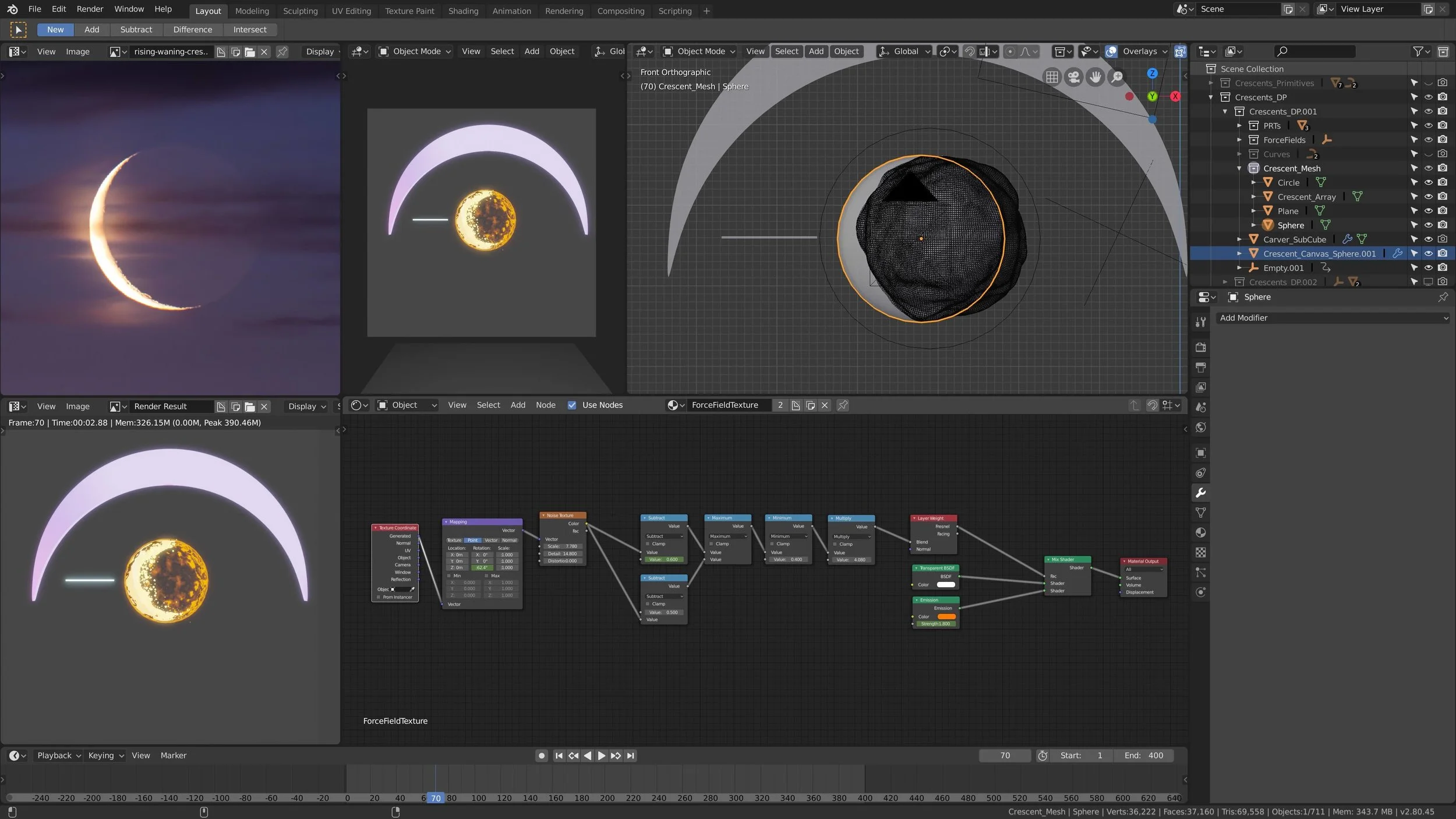Open the Particles properties tab
Viewport: 1456px width, 819px height.
(1200, 573)
